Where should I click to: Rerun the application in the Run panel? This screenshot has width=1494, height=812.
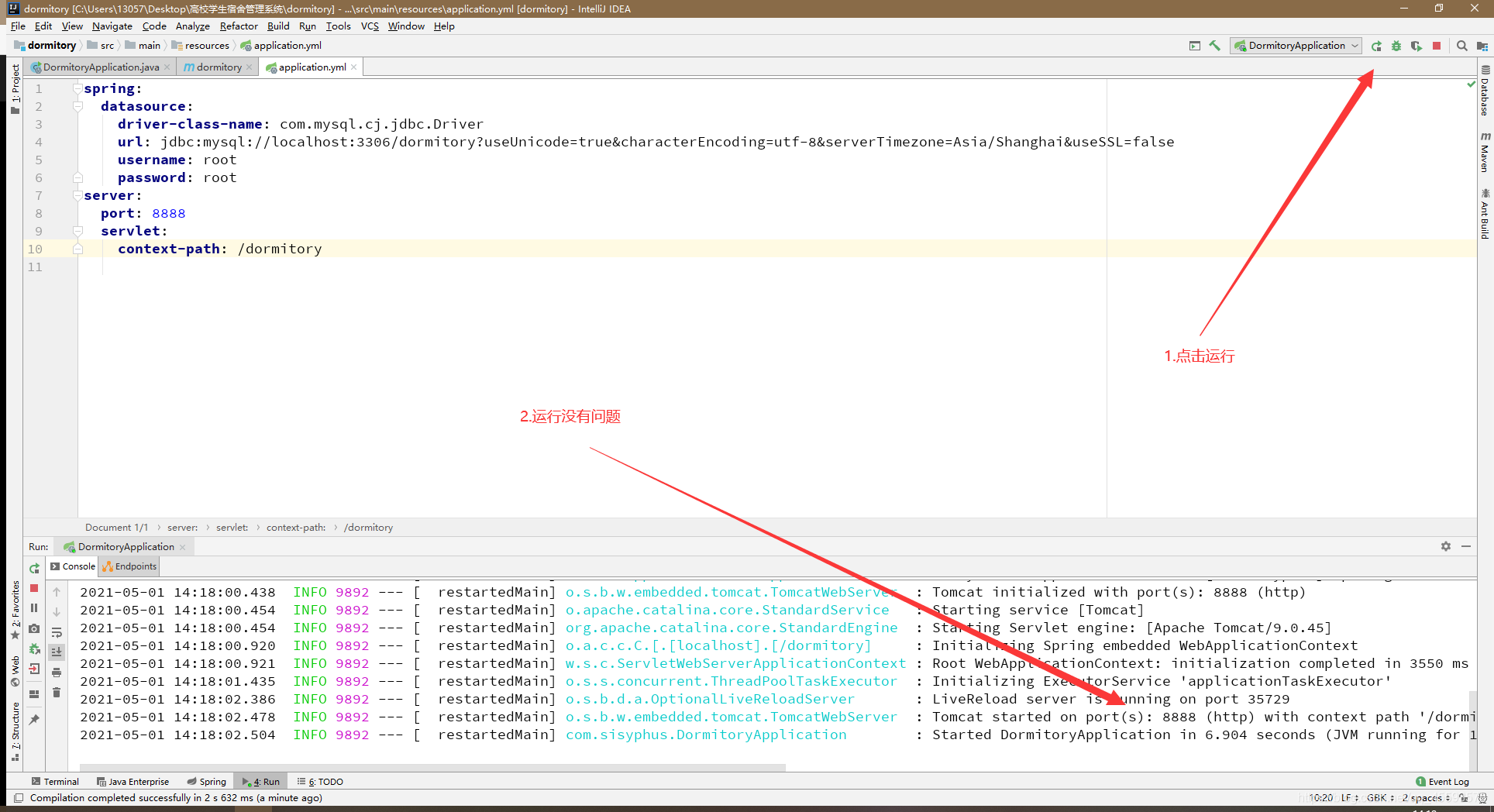coord(34,569)
